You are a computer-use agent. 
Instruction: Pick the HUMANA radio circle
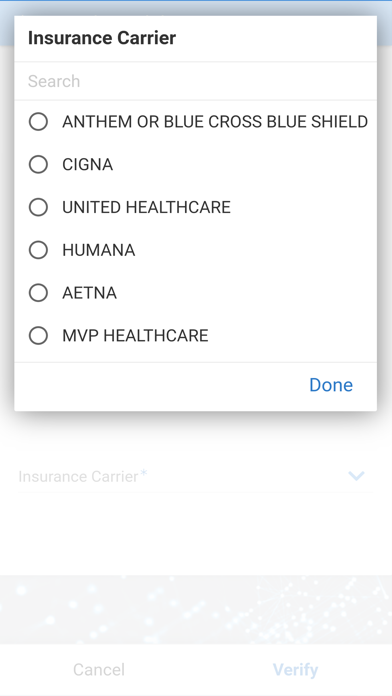click(38, 250)
